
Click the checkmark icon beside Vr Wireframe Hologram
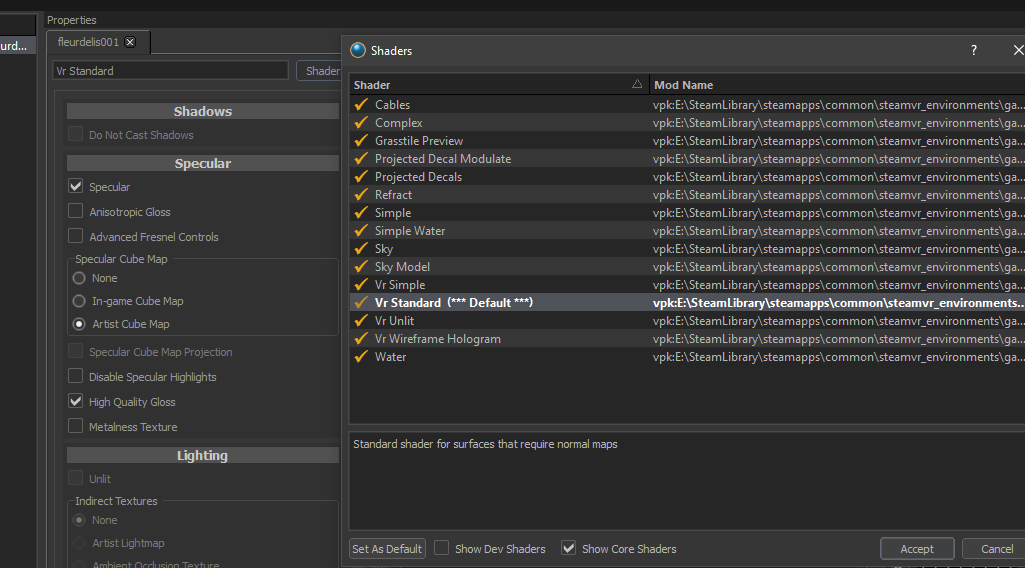coord(361,338)
